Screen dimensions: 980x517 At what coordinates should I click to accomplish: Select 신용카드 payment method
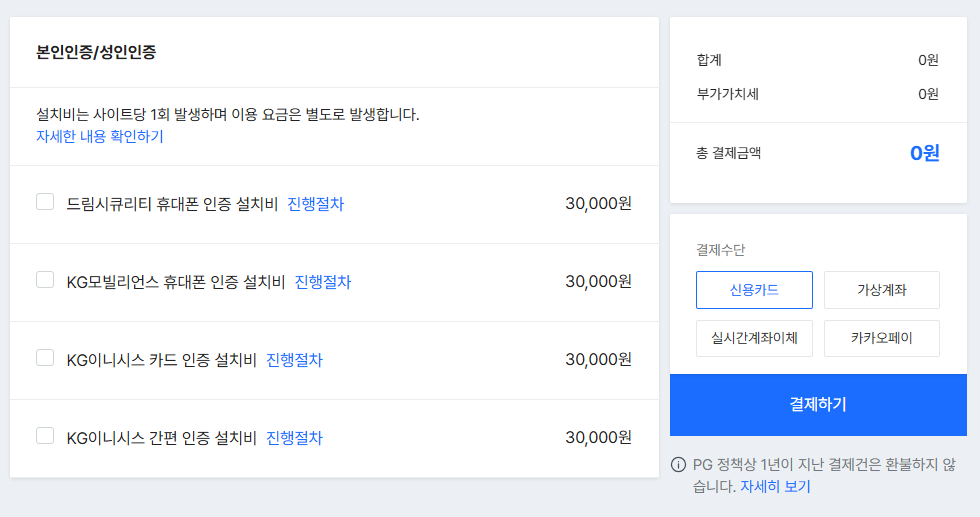tap(754, 290)
